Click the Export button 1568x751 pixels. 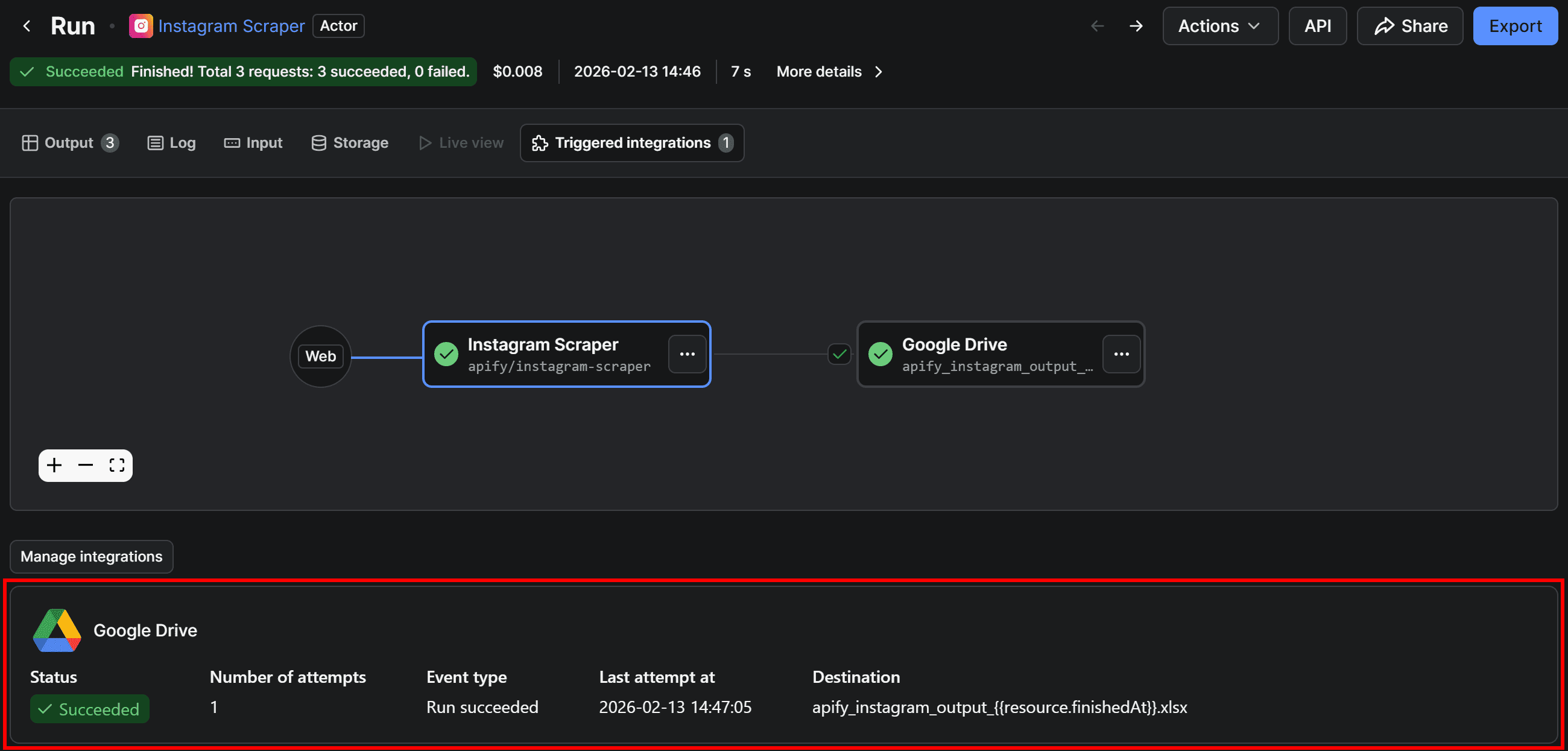click(1515, 25)
